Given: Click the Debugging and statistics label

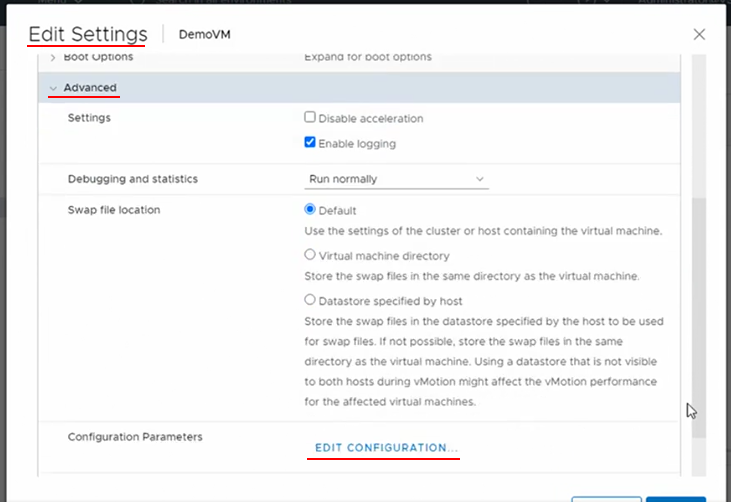Looking at the screenshot, I should [133, 179].
